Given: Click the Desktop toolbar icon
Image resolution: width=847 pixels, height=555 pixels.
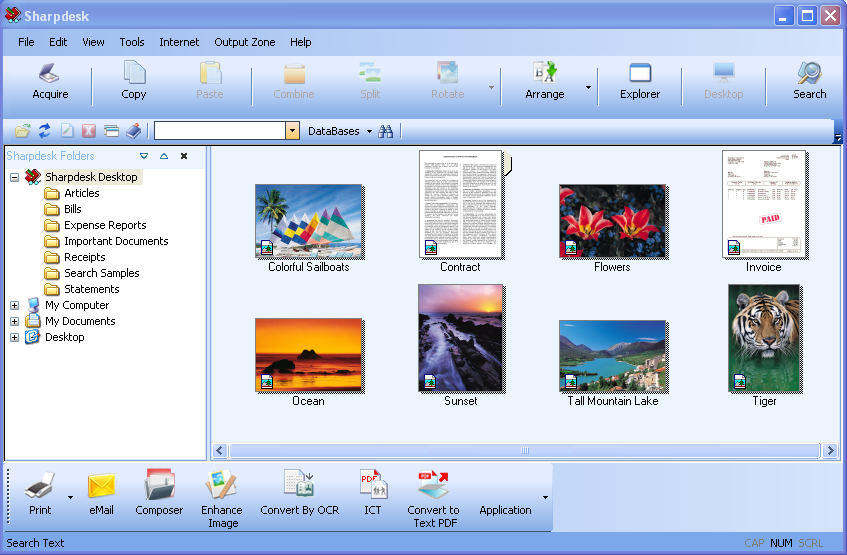Looking at the screenshot, I should point(724,73).
